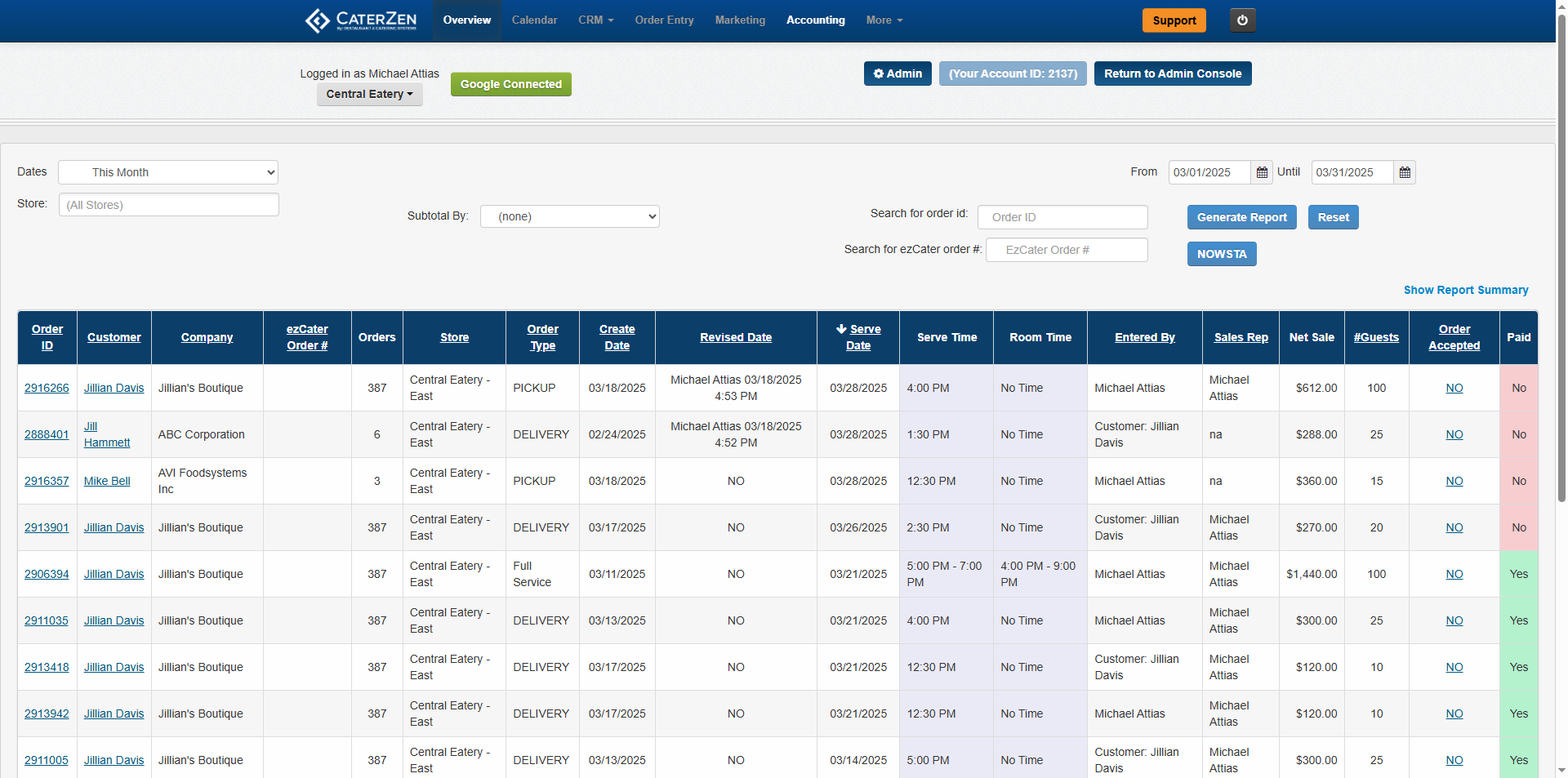Click the Order ID search field

point(1062,217)
